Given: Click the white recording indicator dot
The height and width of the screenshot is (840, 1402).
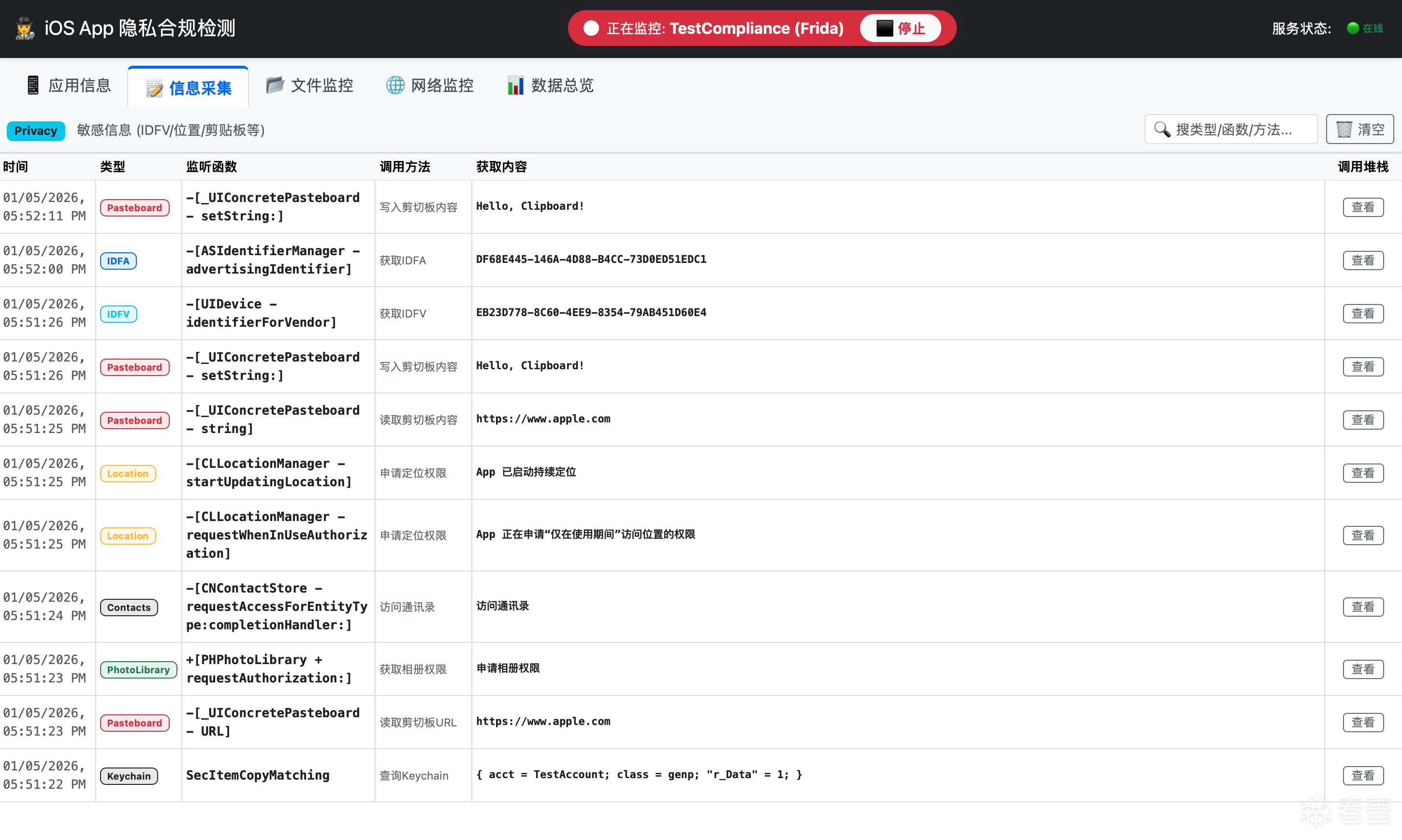Looking at the screenshot, I should click(591, 29).
